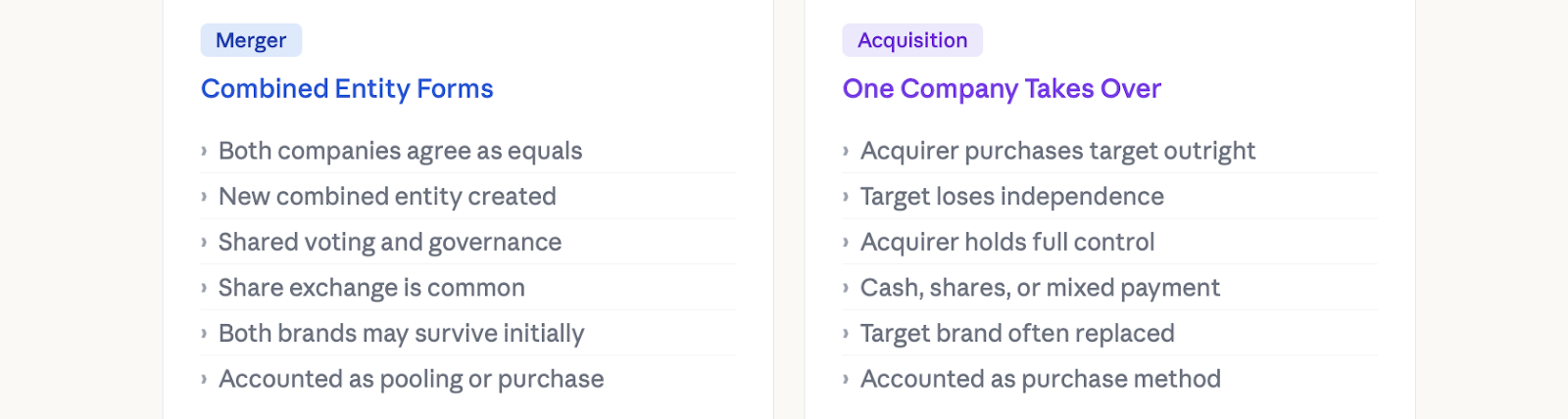The image size is (1568, 419).
Task: Click chevron beside Both companies agree as equals
Action: tap(204, 151)
